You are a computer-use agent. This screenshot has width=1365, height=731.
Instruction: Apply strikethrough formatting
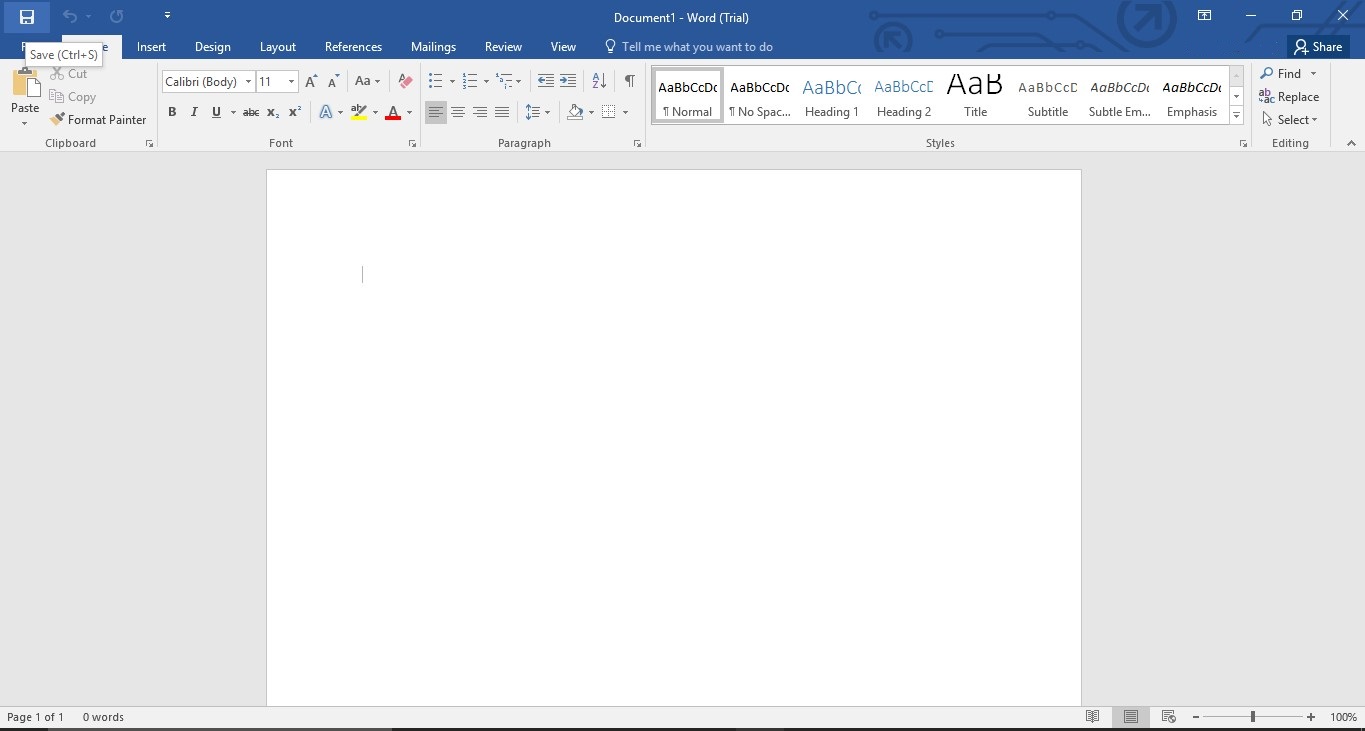click(250, 112)
